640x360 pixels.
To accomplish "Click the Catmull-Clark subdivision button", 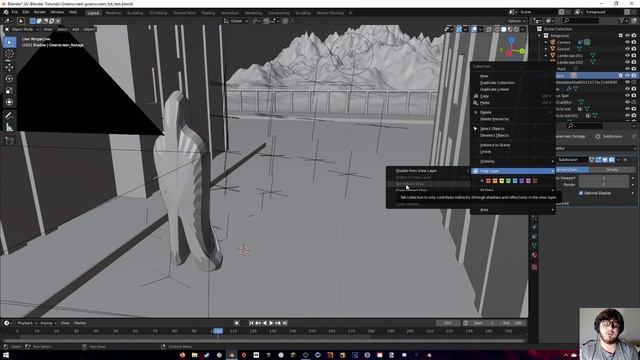I will click(x=572, y=169).
